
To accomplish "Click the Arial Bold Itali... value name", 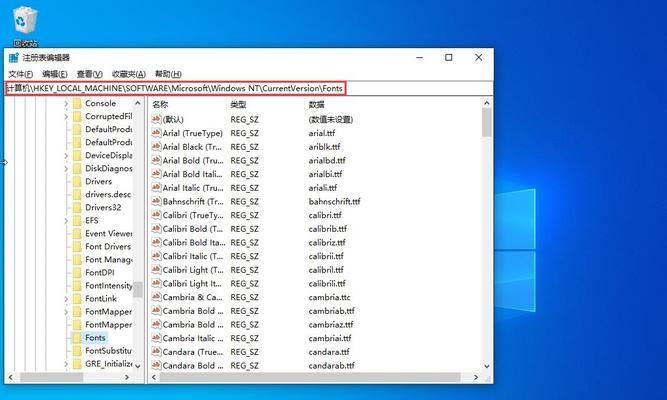I will [192, 174].
